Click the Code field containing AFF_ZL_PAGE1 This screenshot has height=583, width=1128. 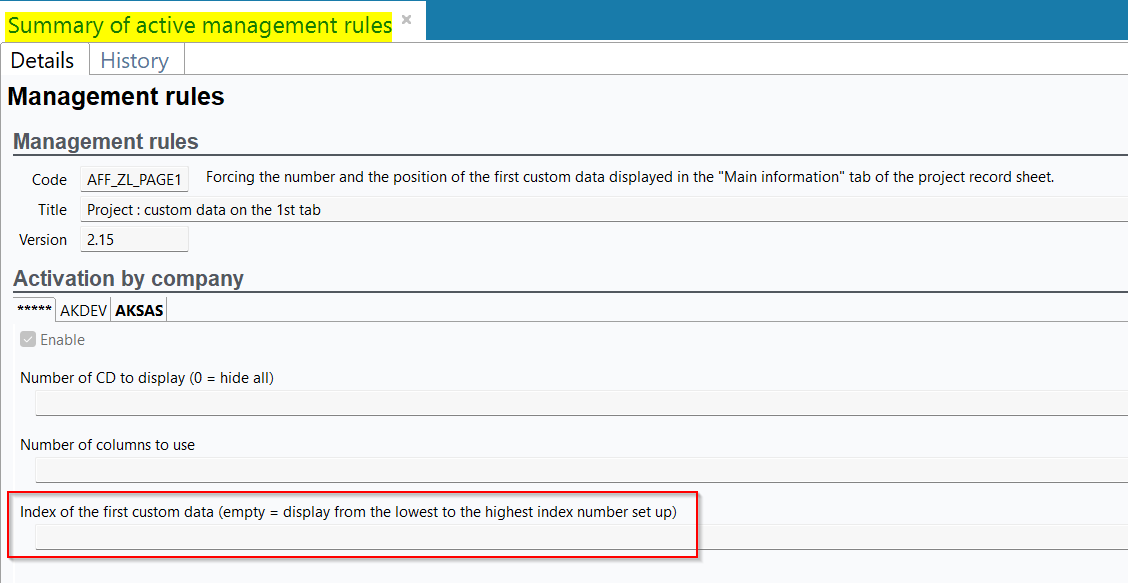(x=134, y=179)
